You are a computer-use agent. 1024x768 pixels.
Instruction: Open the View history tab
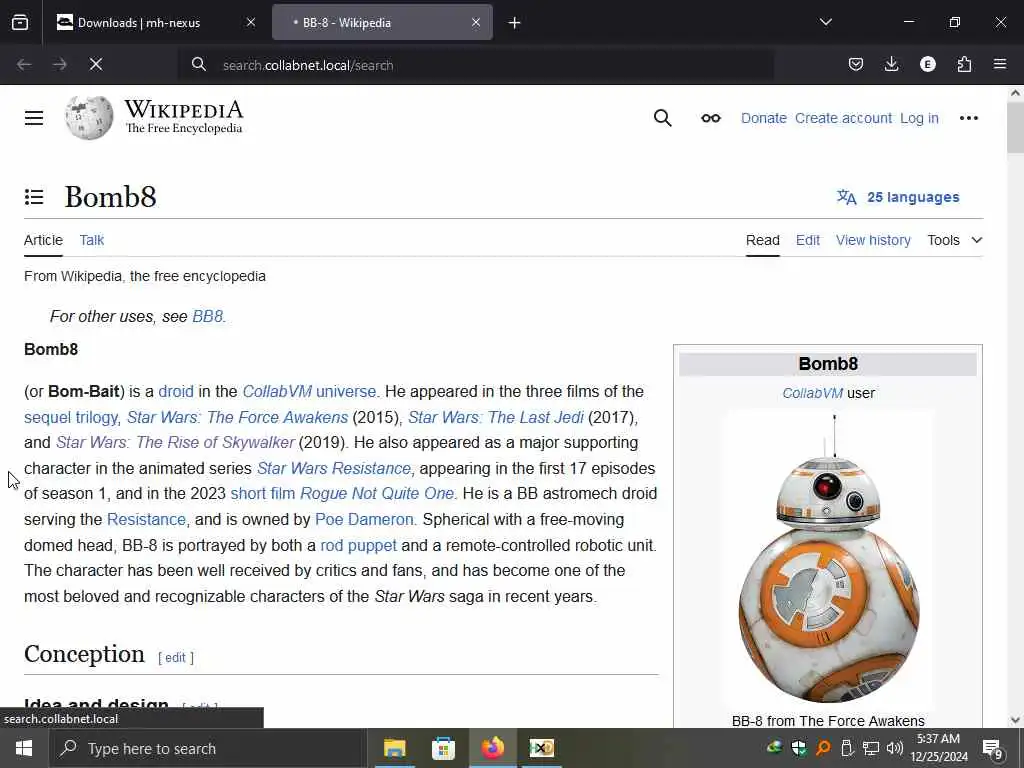click(873, 240)
